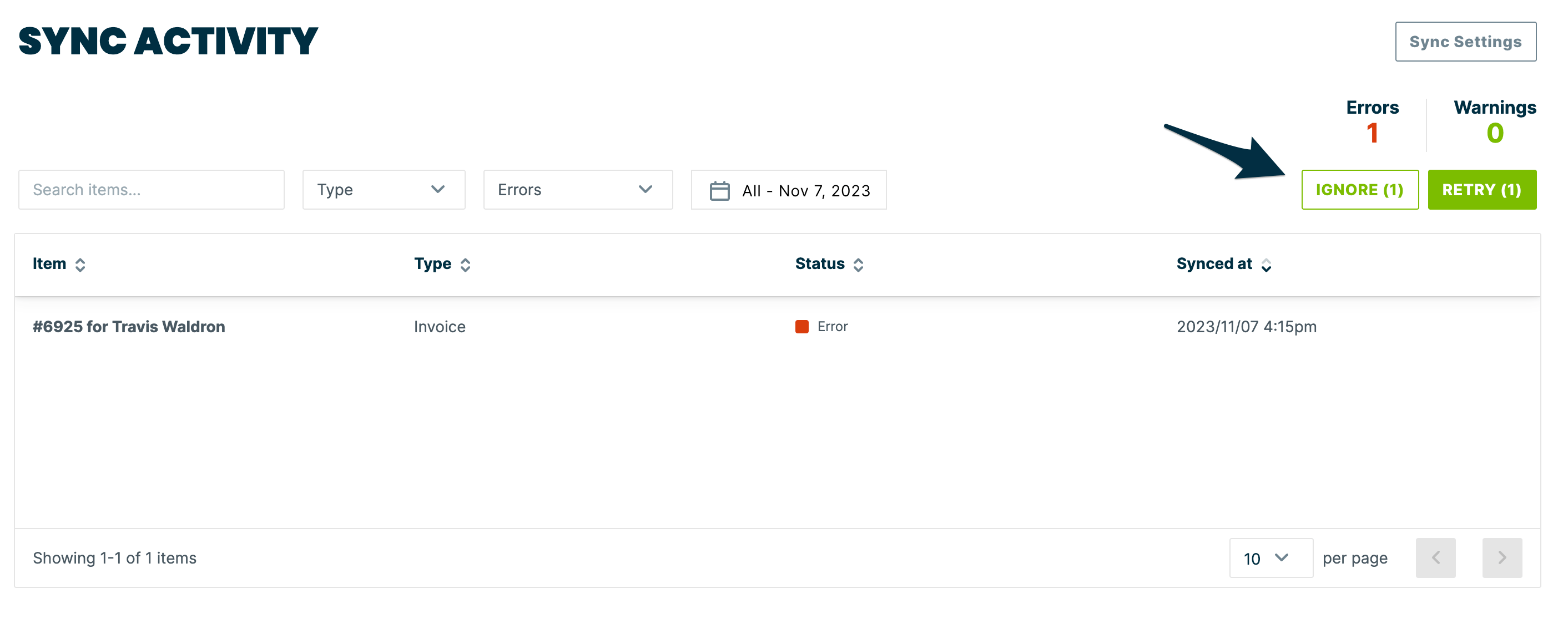The image size is (1568, 619).
Task: Click the red Error status indicator
Action: [801, 327]
